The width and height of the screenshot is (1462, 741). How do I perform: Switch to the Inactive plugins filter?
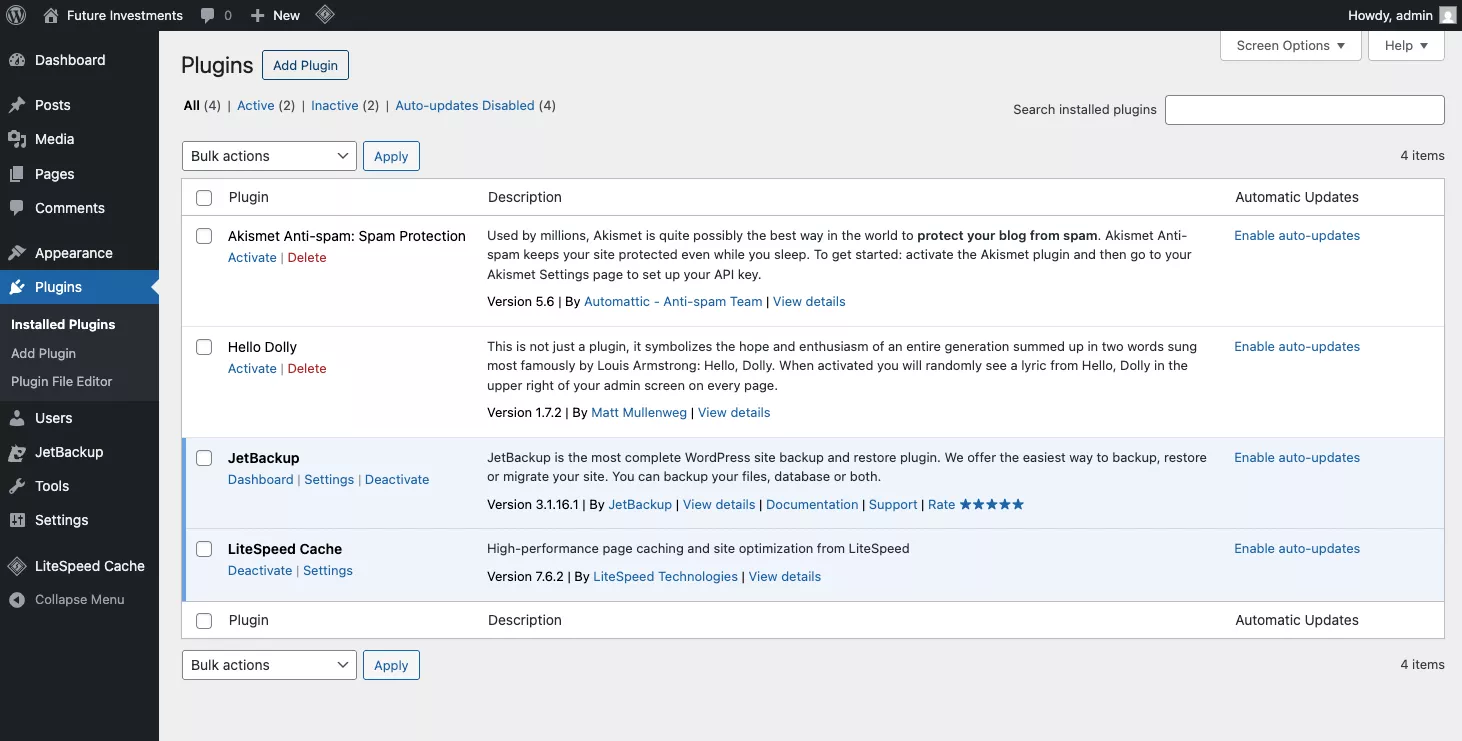coord(334,105)
